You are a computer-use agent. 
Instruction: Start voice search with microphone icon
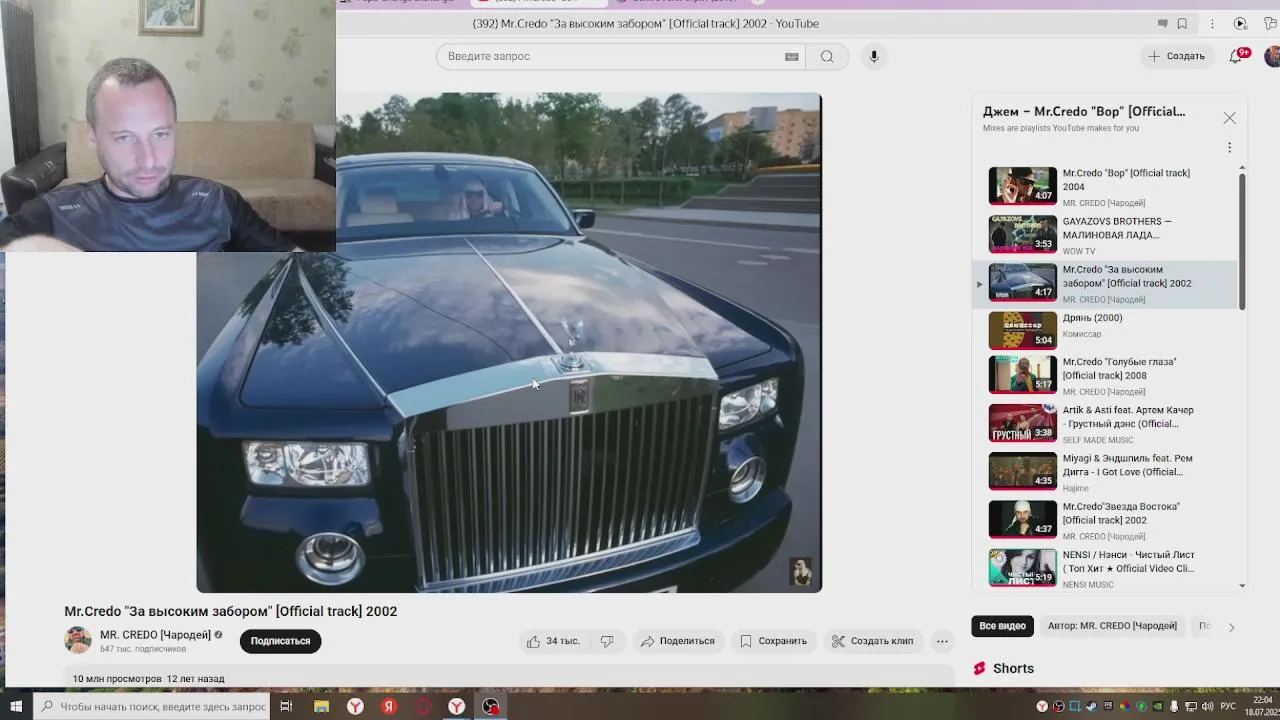click(874, 56)
